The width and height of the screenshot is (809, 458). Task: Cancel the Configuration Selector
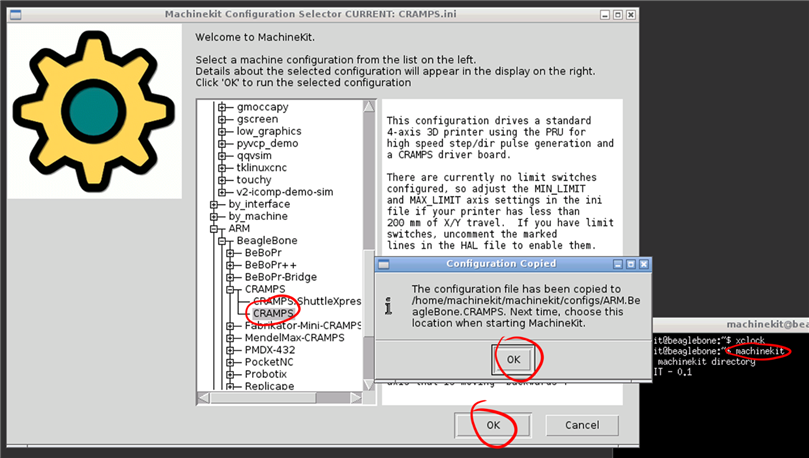coord(582,425)
